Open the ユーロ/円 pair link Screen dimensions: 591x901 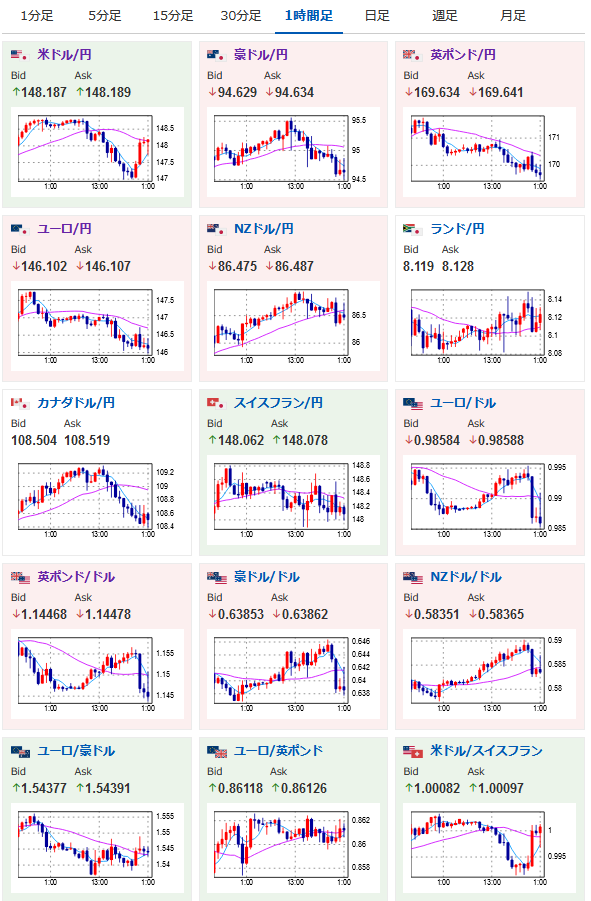64,229
